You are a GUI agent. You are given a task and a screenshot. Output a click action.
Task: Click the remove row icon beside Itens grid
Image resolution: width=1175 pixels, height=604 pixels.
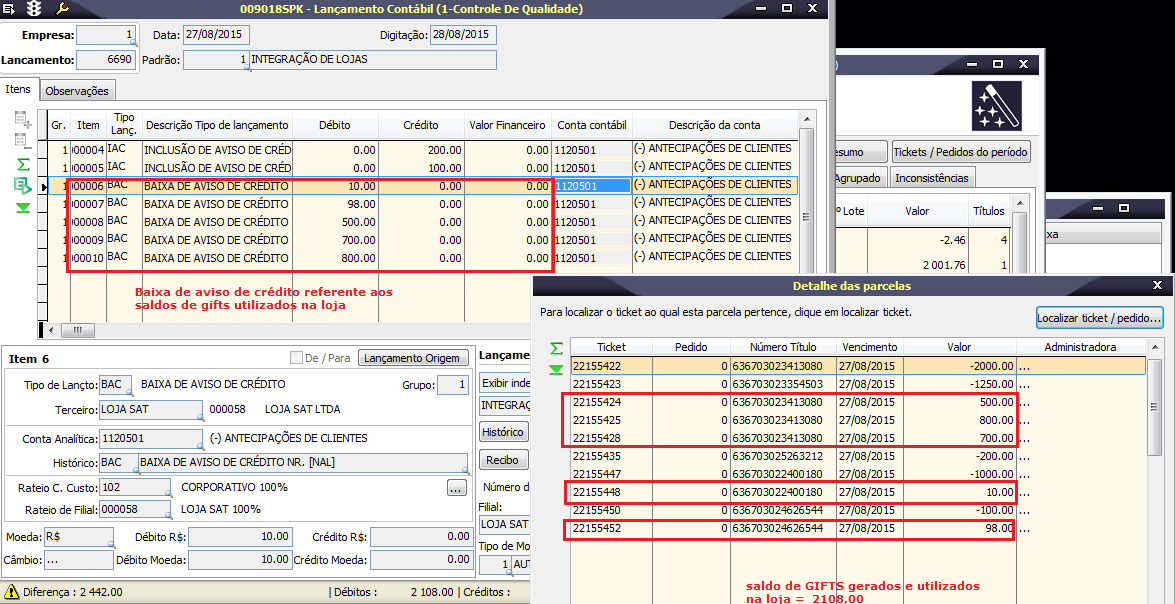click(22, 140)
